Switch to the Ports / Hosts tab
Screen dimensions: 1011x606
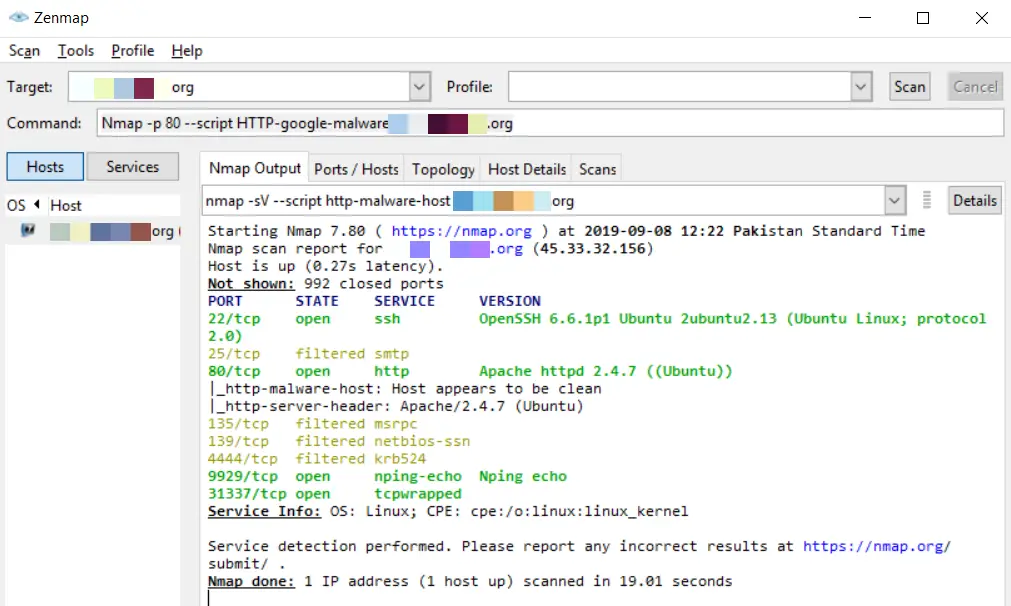[356, 170]
